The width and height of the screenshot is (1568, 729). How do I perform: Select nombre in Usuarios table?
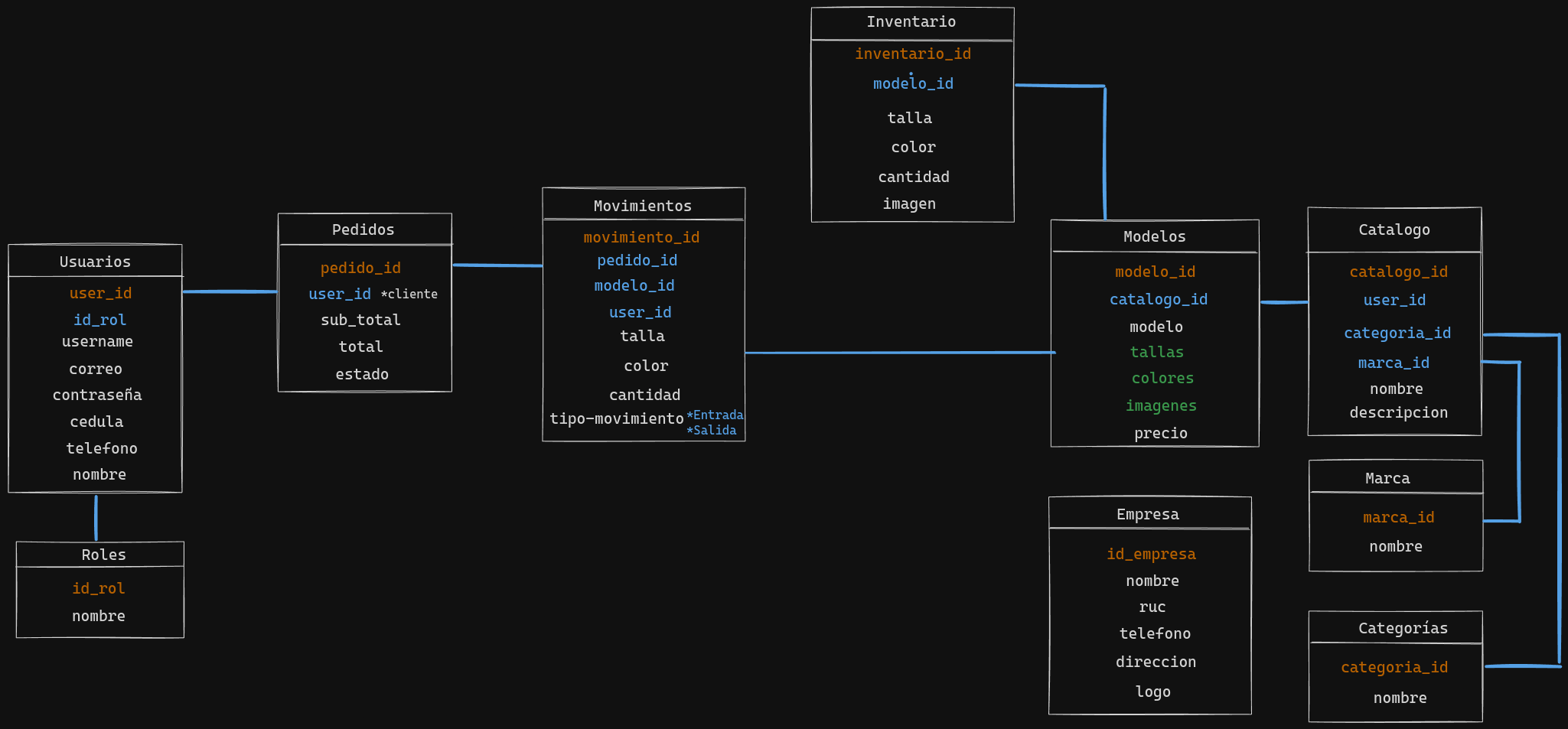pos(99,474)
